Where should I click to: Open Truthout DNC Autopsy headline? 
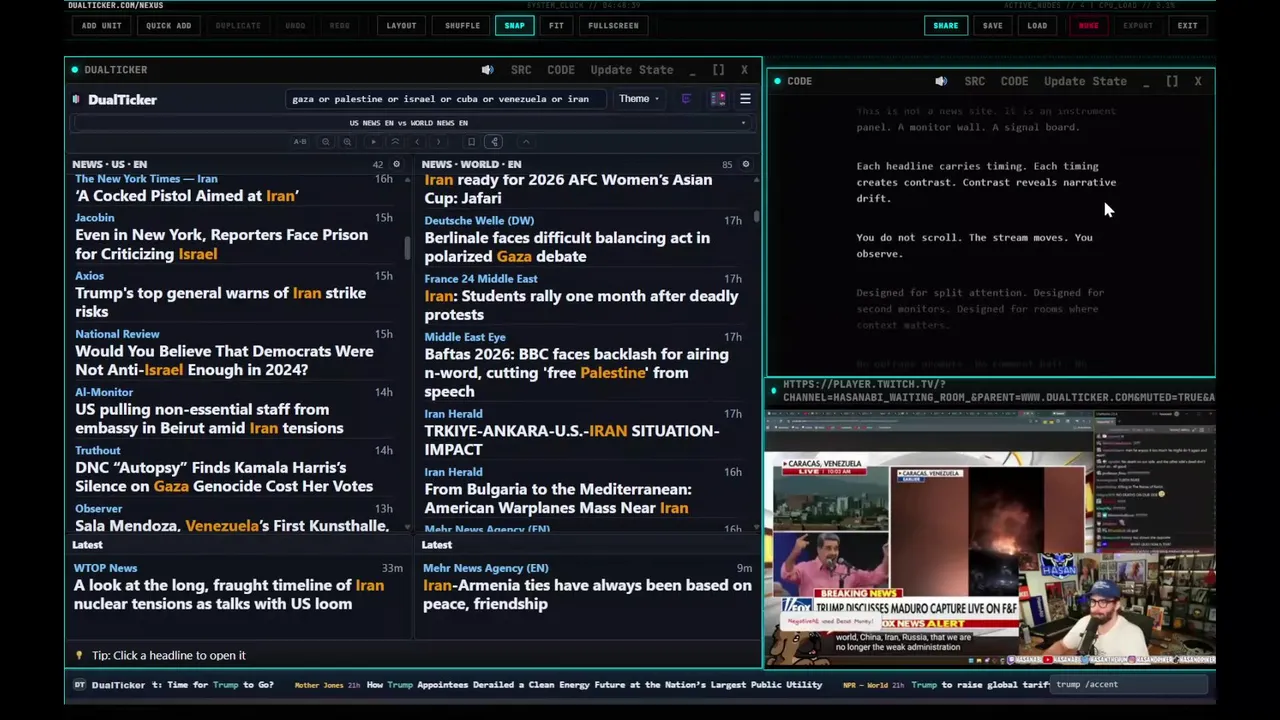[x=224, y=476]
